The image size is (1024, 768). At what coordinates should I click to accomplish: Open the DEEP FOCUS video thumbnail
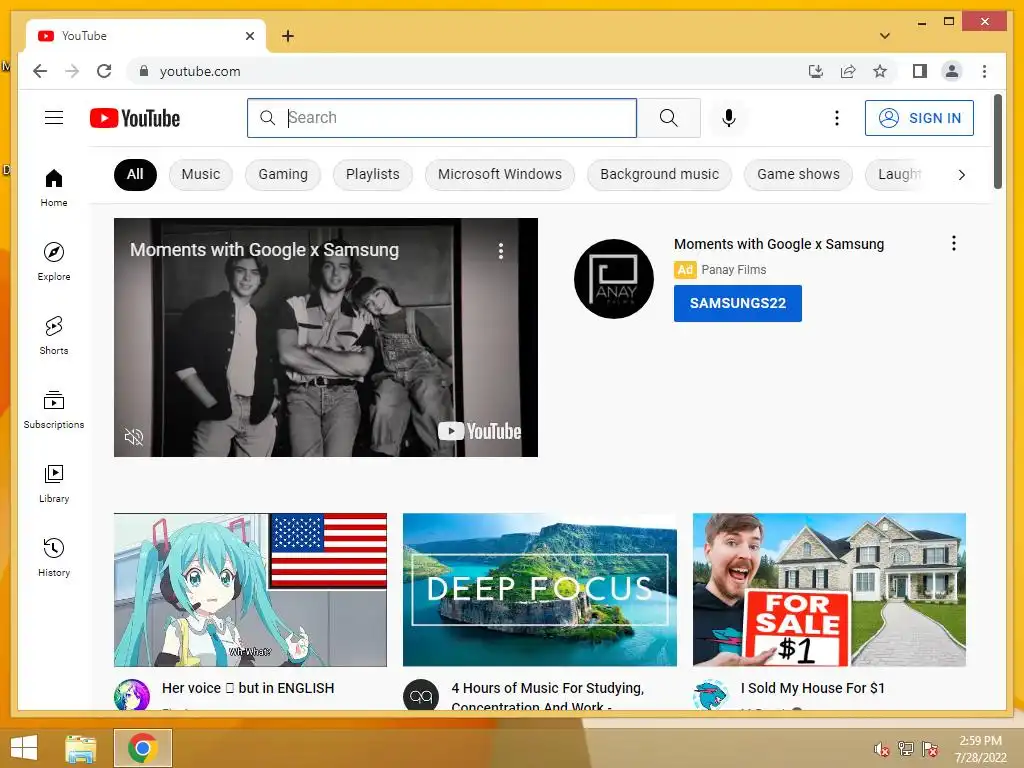click(x=539, y=590)
